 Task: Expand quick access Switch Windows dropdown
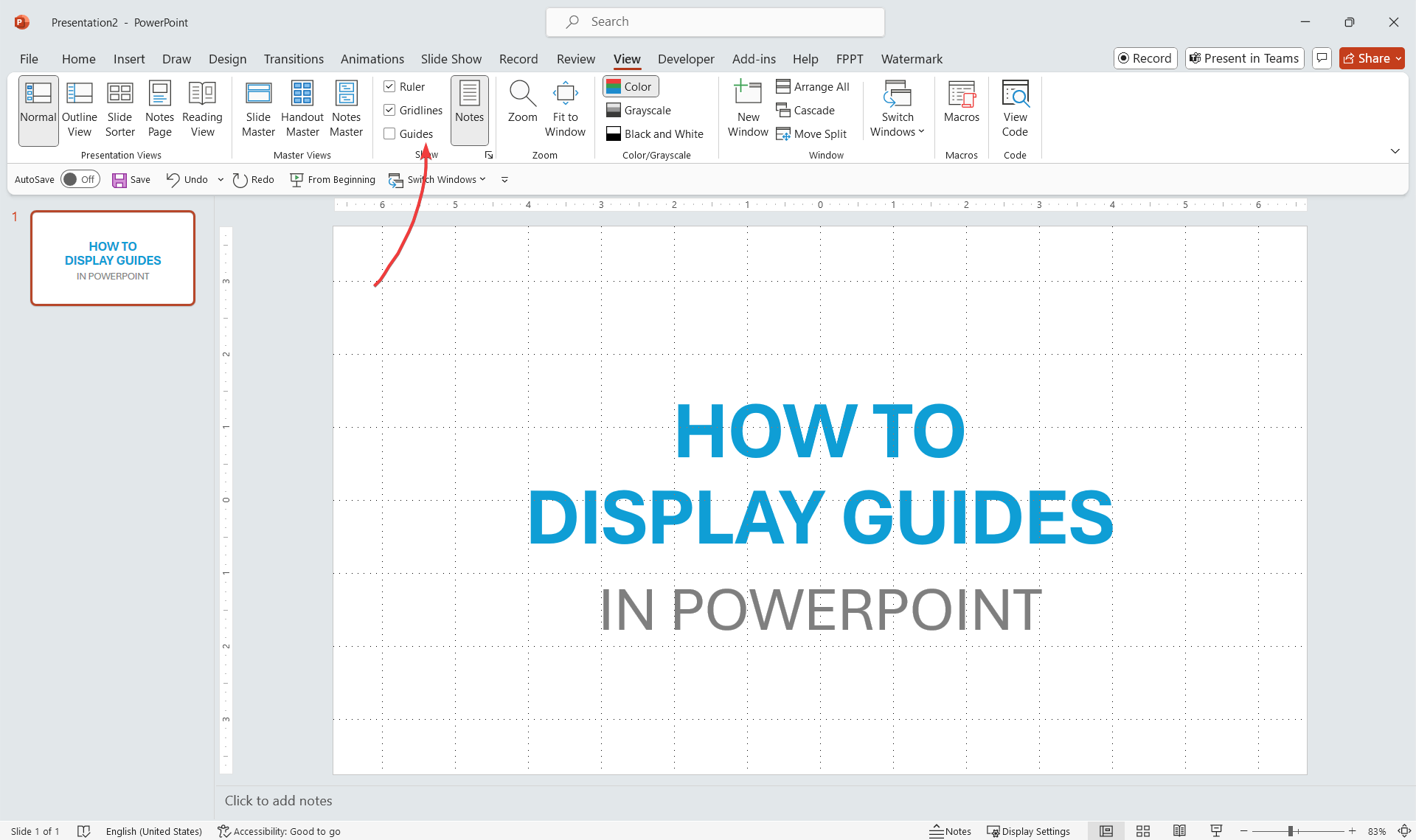tap(482, 179)
